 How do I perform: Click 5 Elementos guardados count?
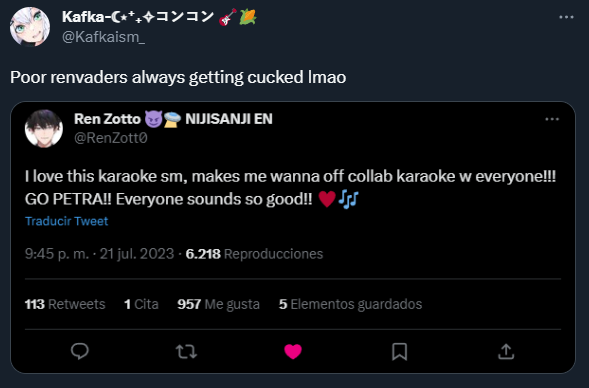pyautogui.click(x=350, y=304)
